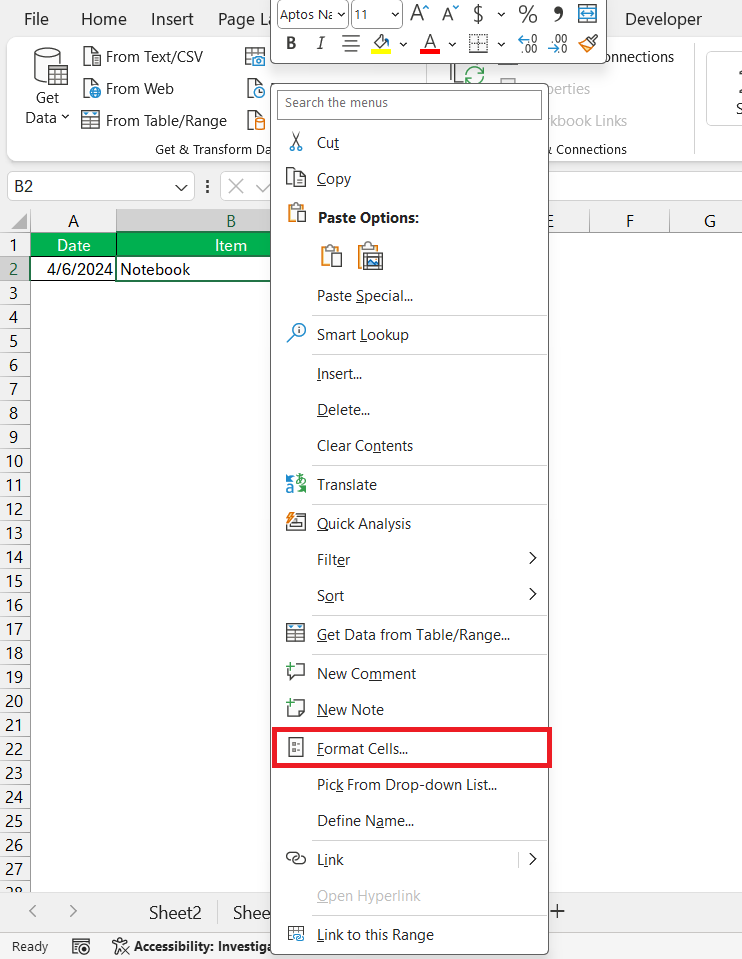Switch to the Insert ribbon tab
Screen dimensions: 742x959
coord(172,19)
